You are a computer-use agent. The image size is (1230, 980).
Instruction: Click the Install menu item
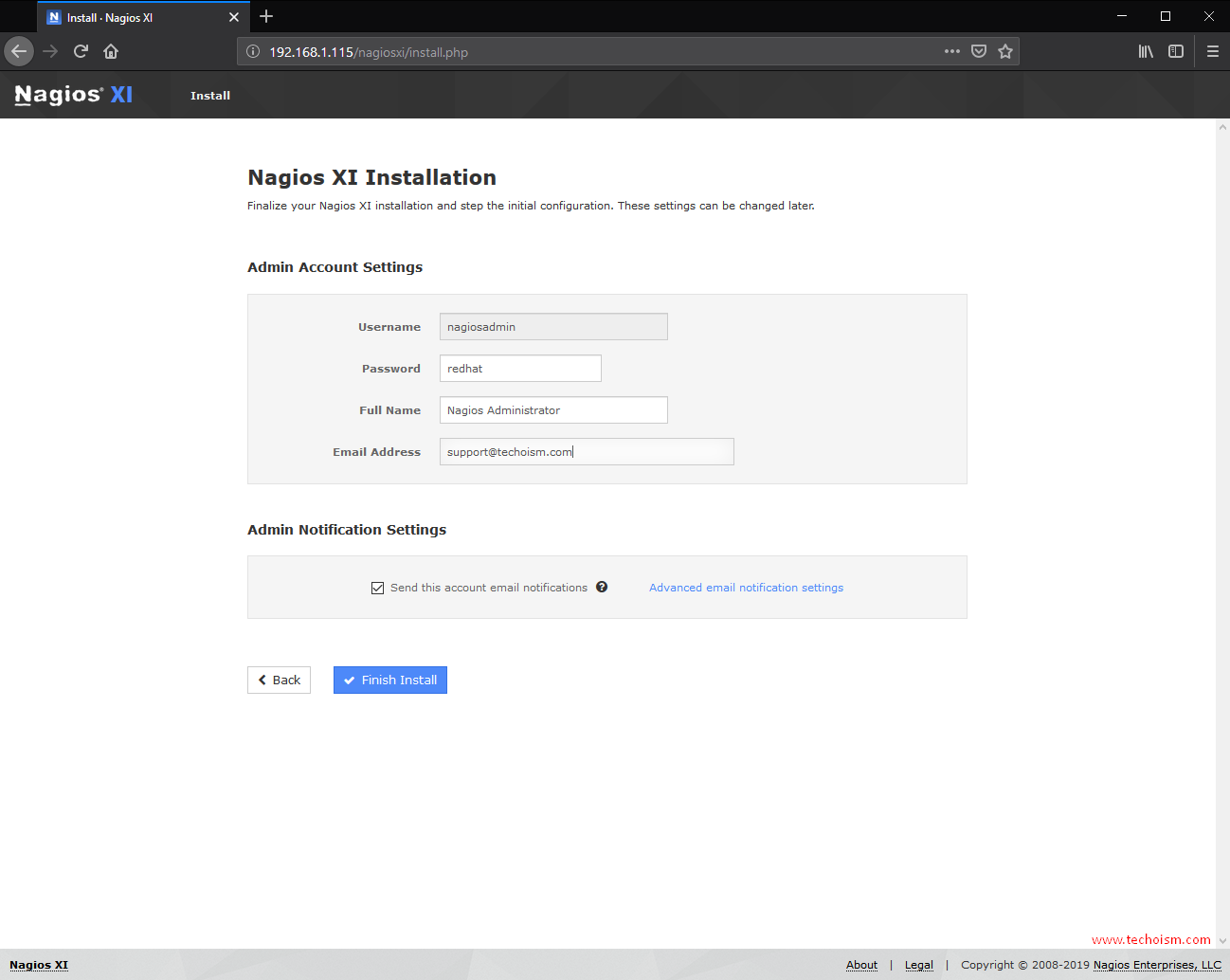pyautogui.click(x=210, y=96)
